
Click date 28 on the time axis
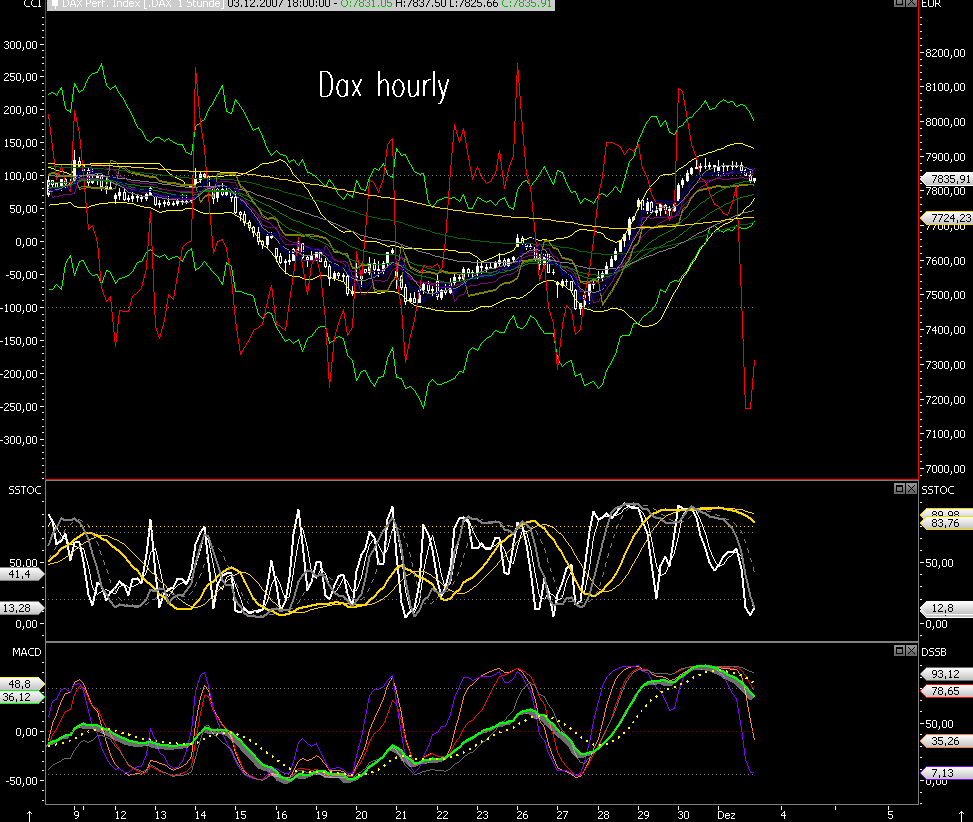[x=603, y=815]
